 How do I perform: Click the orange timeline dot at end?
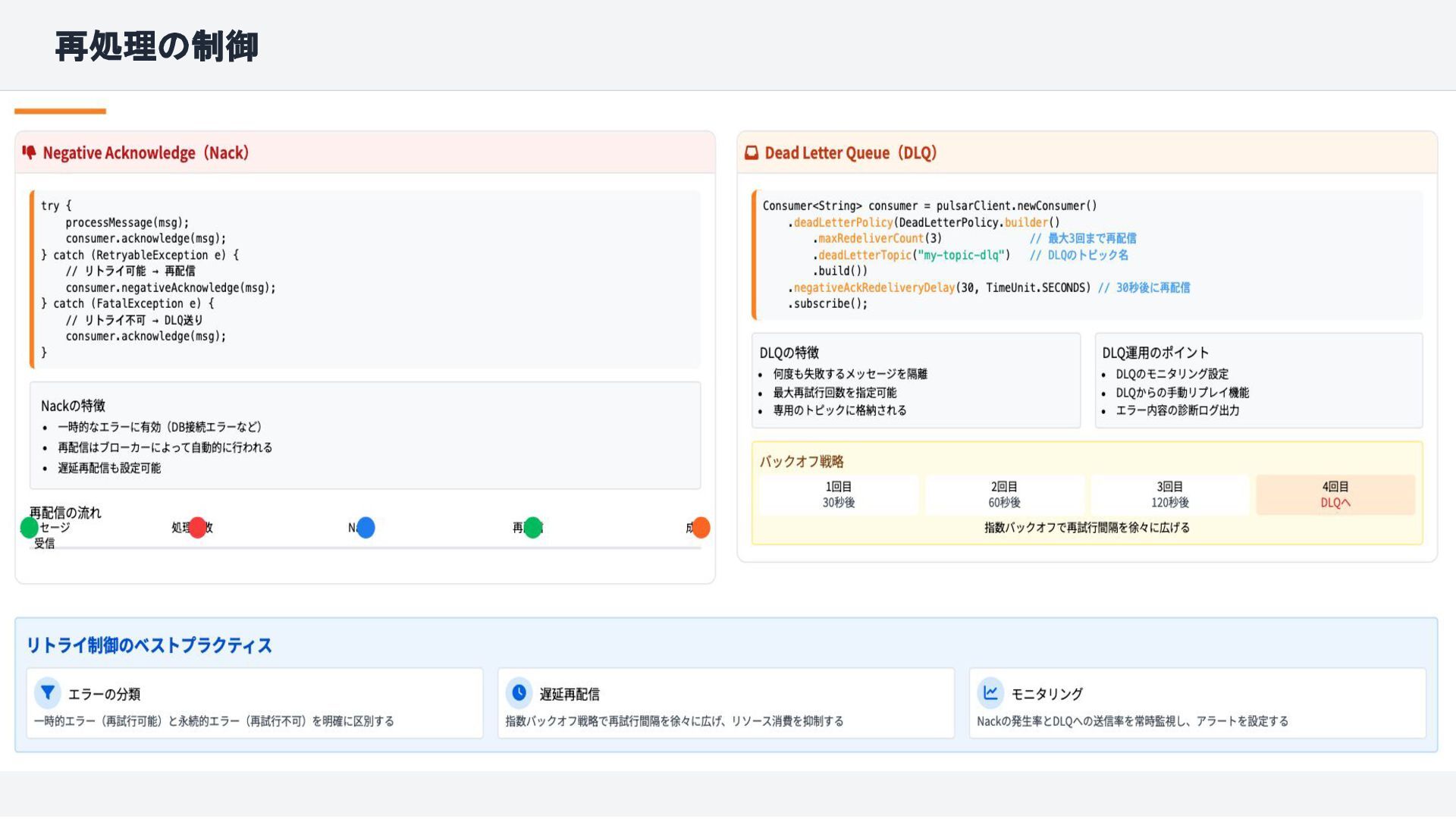(701, 528)
